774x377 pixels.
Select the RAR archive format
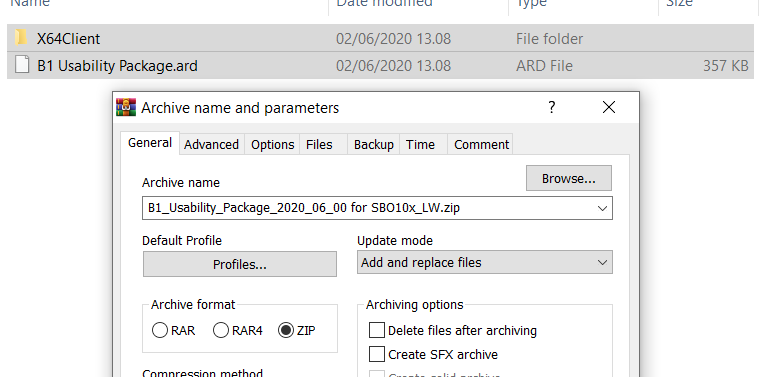[x=160, y=330]
